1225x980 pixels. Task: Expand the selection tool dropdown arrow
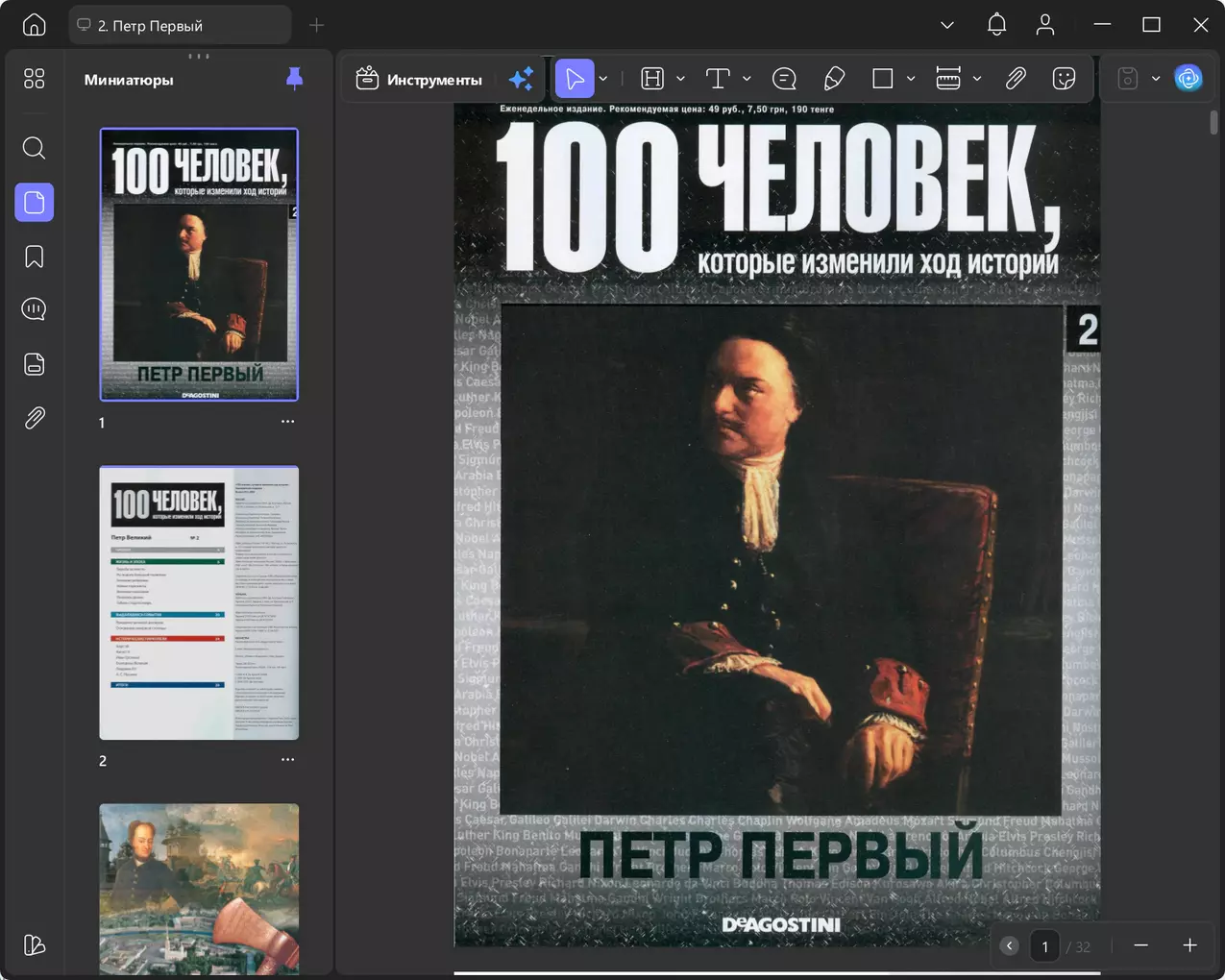coord(603,79)
